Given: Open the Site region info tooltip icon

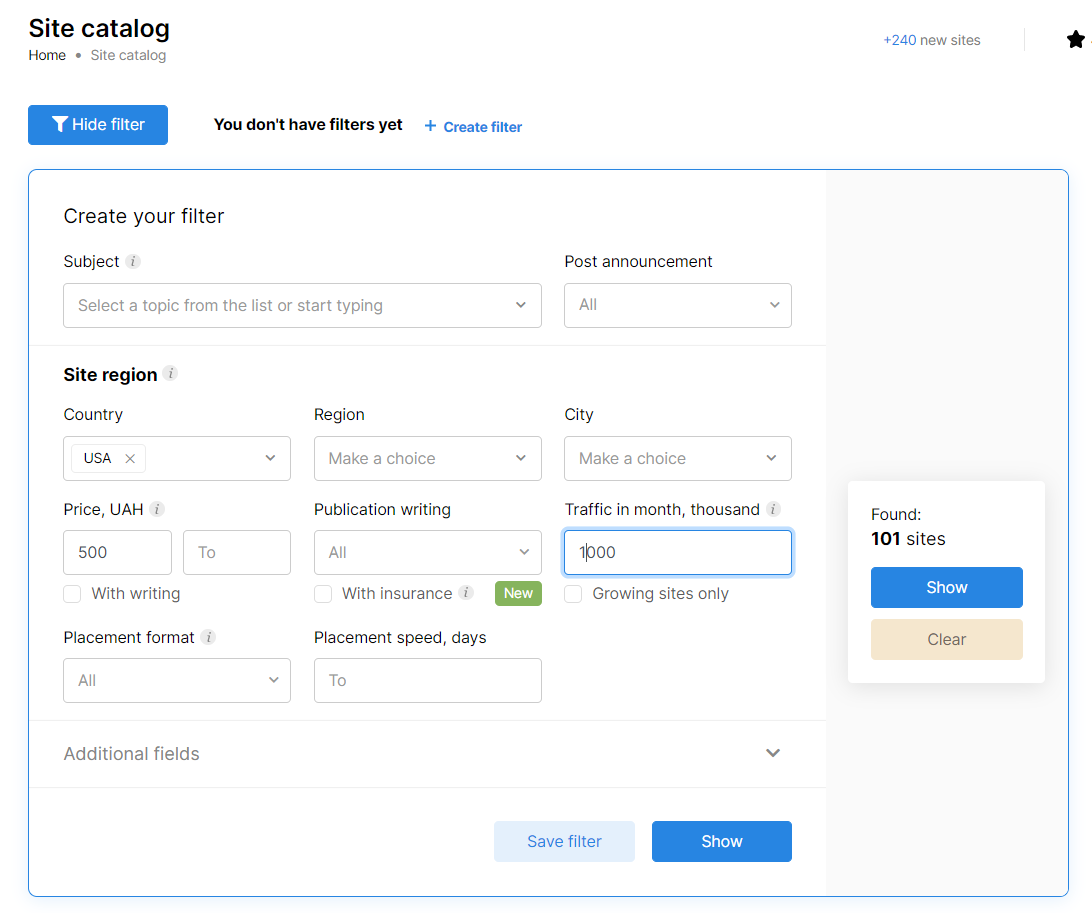Looking at the screenshot, I should (171, 374).
